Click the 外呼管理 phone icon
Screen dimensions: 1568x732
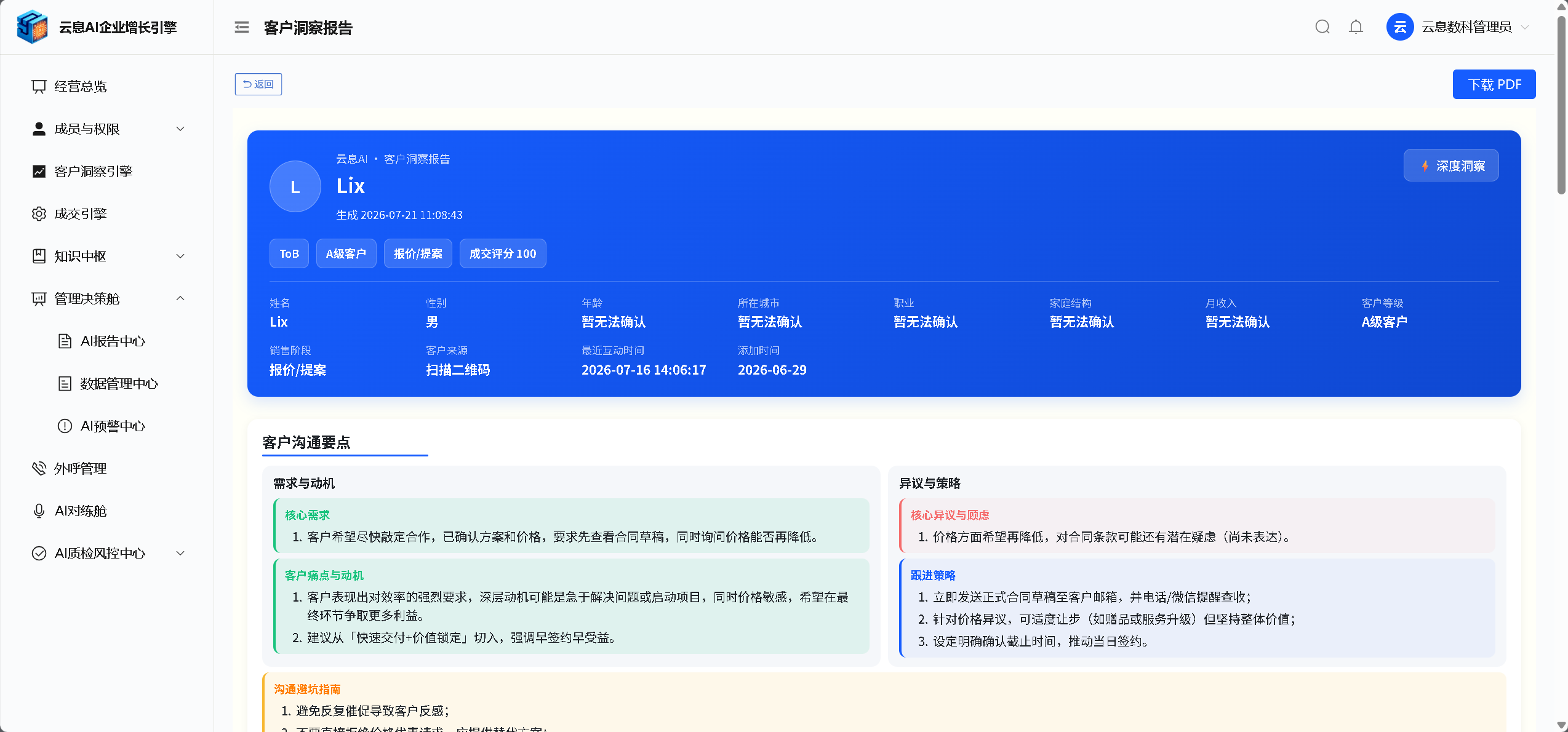39,468
